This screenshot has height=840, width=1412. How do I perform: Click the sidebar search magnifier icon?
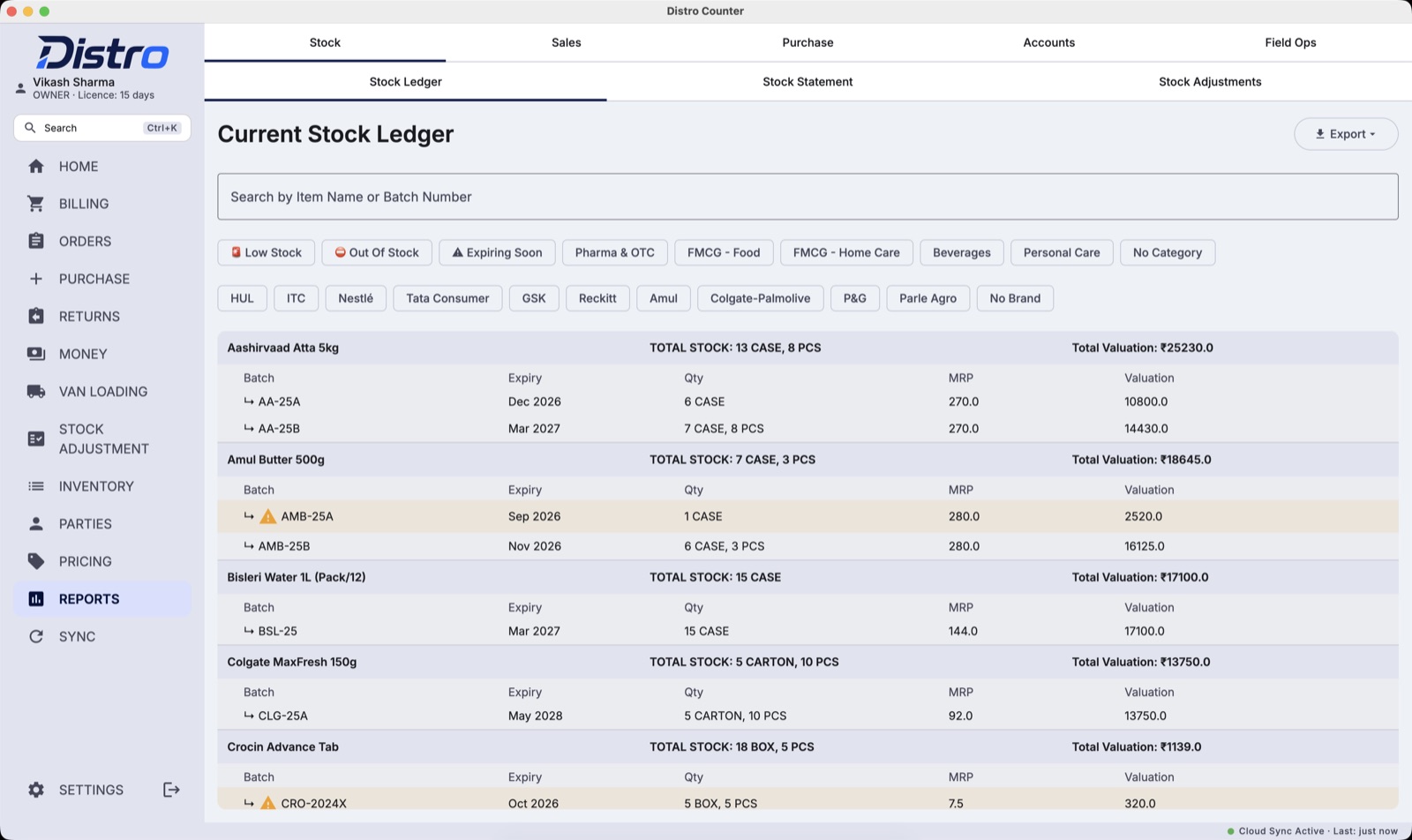click(x=30, y=128)
